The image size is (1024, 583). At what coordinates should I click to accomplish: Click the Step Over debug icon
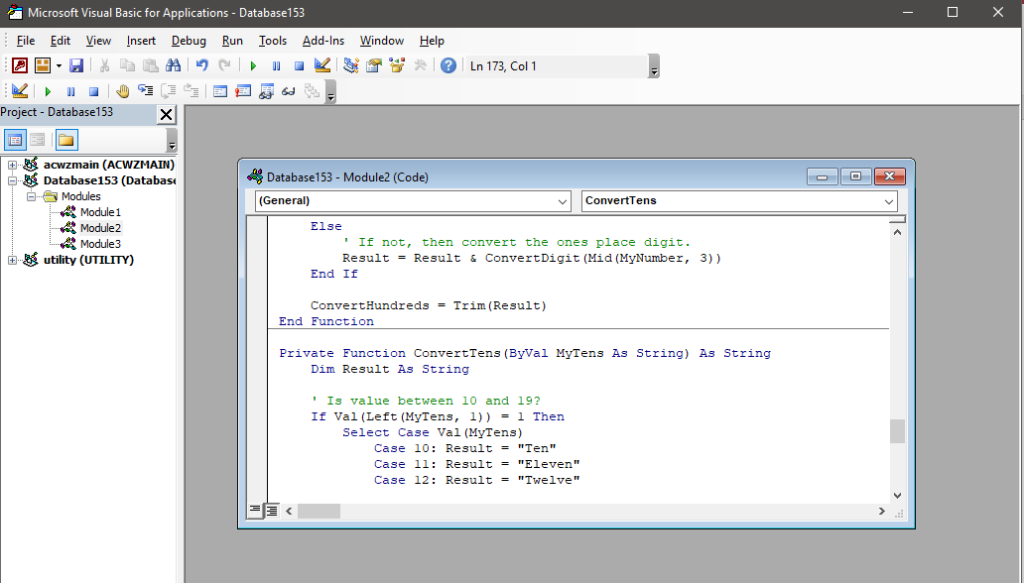tap(168, 91)
